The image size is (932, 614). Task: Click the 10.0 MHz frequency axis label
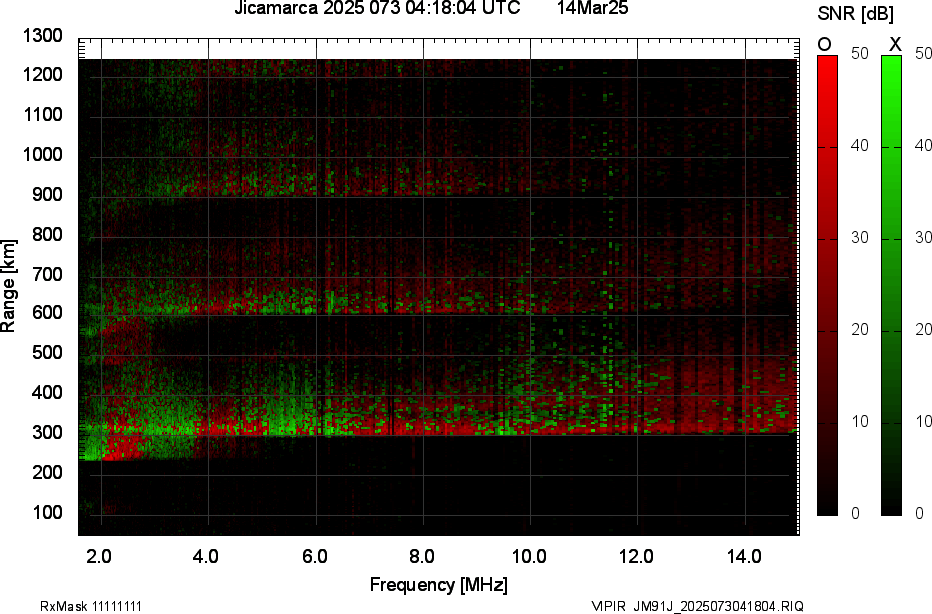click(529, 556)
